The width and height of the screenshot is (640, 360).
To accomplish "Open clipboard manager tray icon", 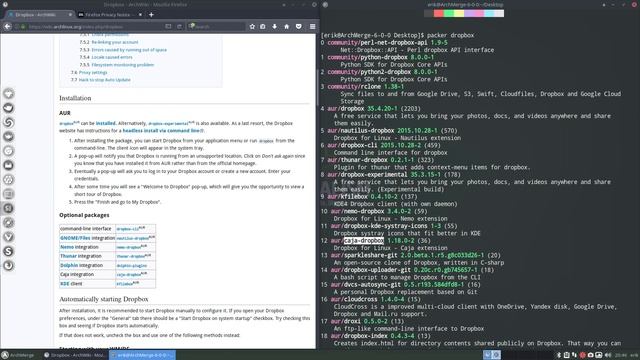I will 566,355.
